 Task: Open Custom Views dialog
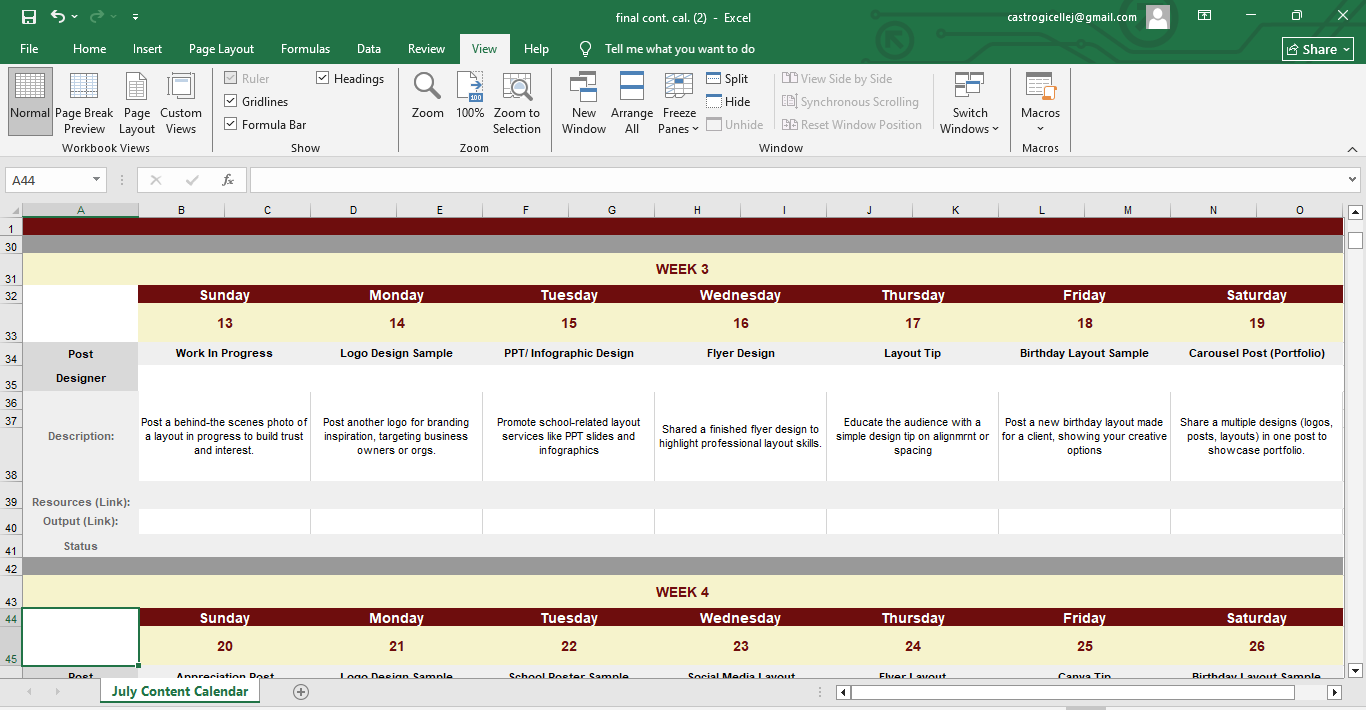point(181,102)
